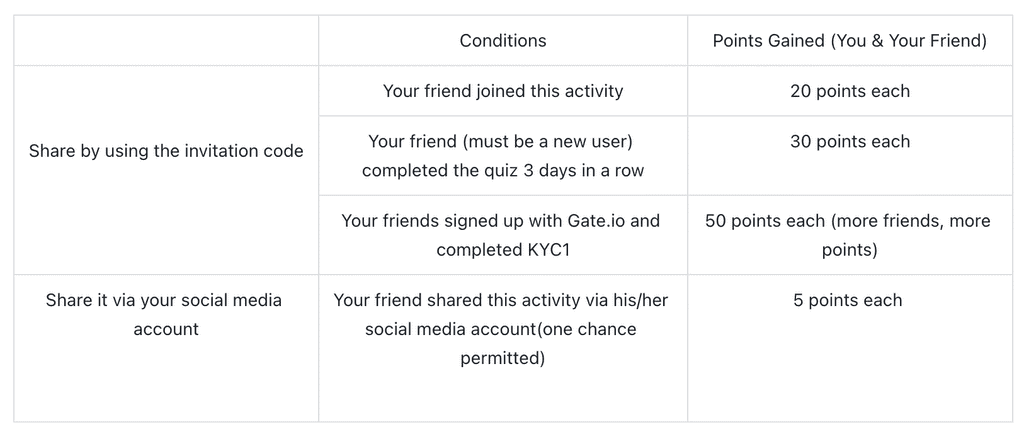Select "Share it via your social media account" cell

point(166,314)
